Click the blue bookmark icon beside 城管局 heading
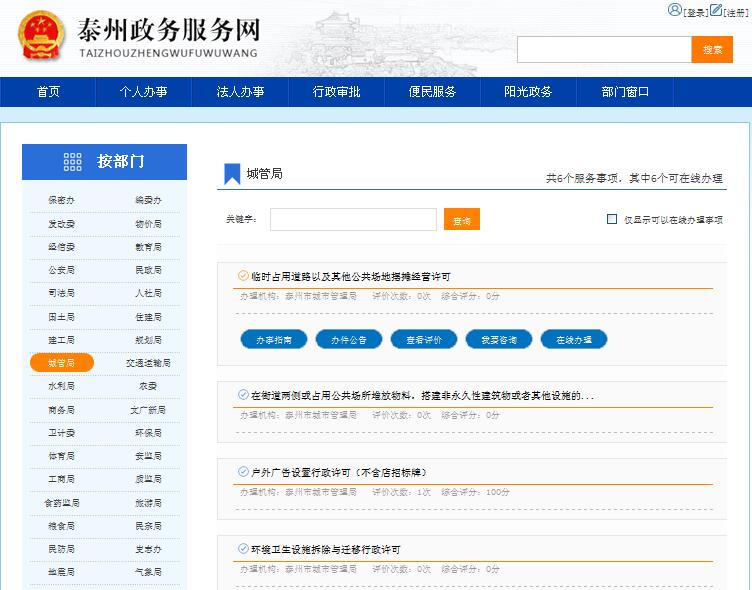This screenshot has height=590, width=752. (x=232, y=174)
